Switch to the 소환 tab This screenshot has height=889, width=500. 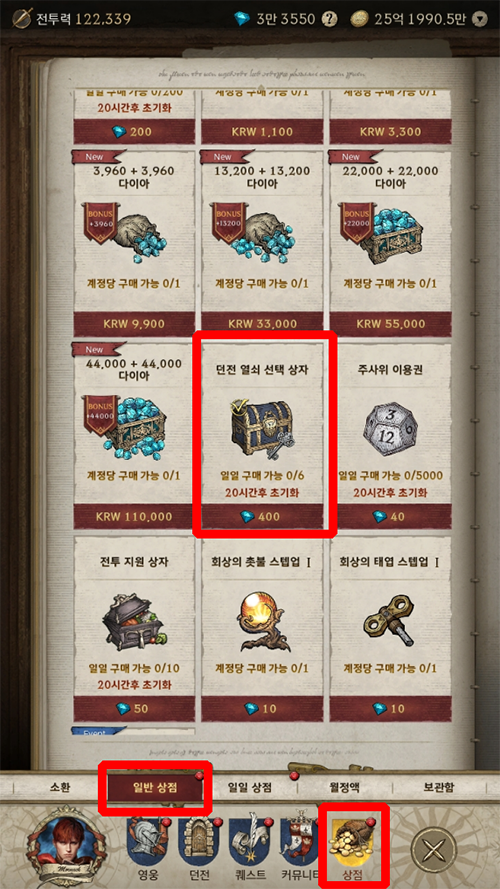click(60, 787)
